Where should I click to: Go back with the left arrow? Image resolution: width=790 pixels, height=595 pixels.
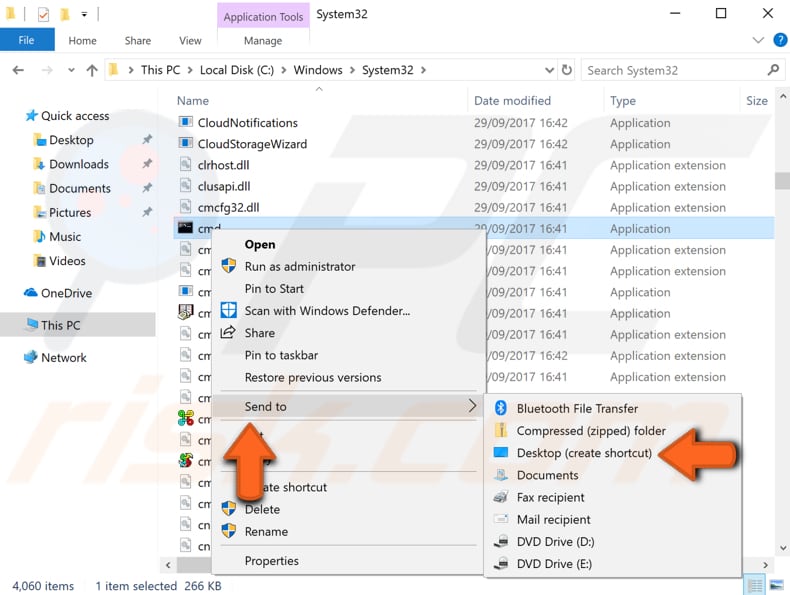(x=18, y=70)
